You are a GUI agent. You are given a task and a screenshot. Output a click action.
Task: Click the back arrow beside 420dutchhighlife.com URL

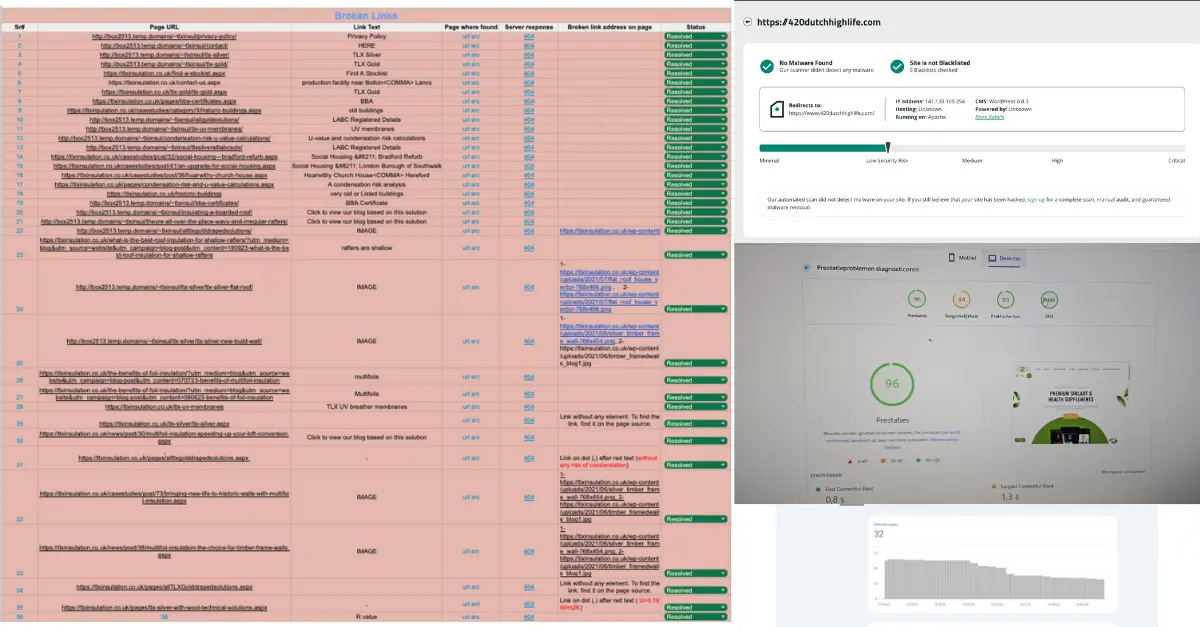pyautogui.click(x=749, y=22)
